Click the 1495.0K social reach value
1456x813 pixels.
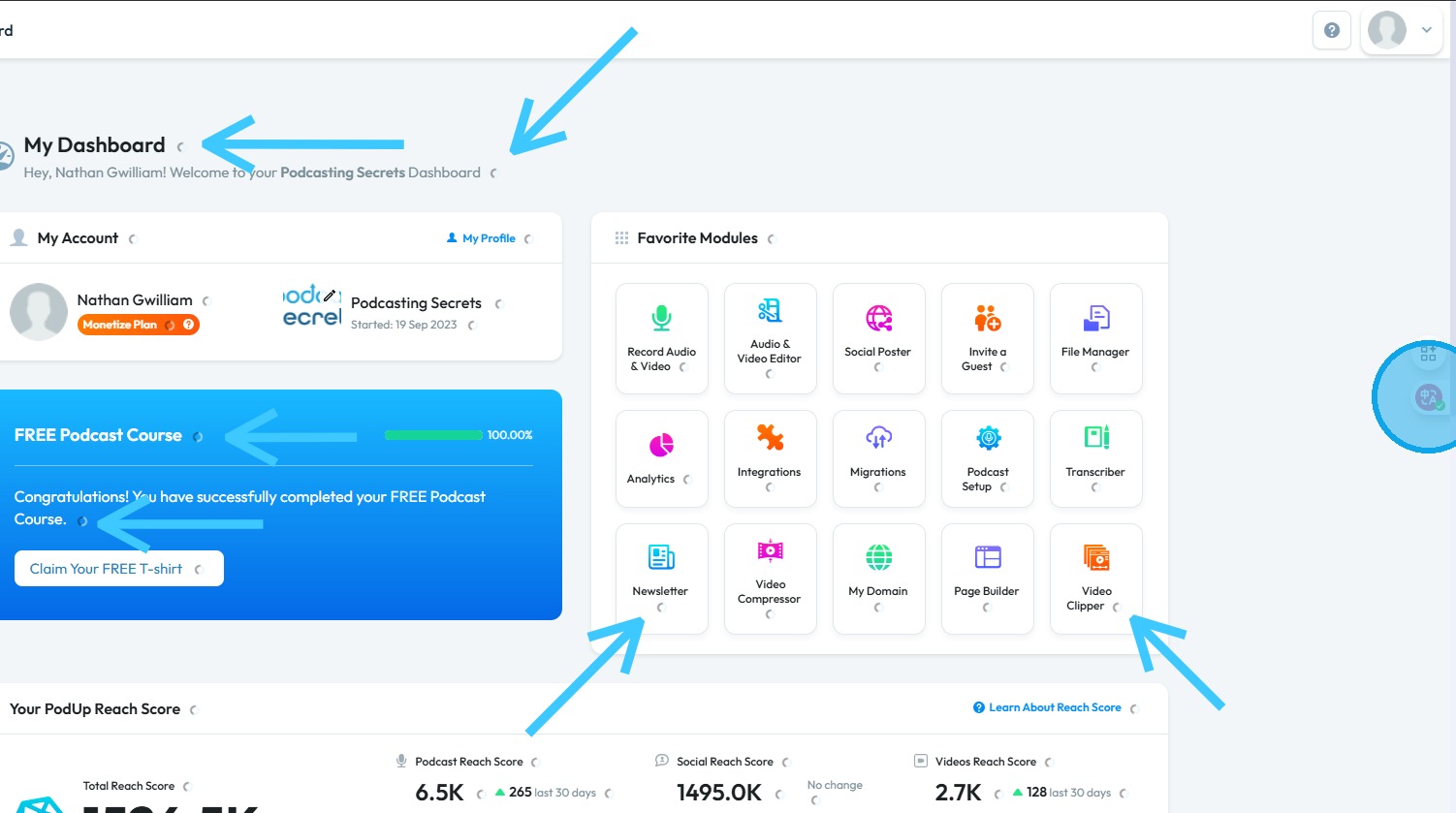pos(719,793)
